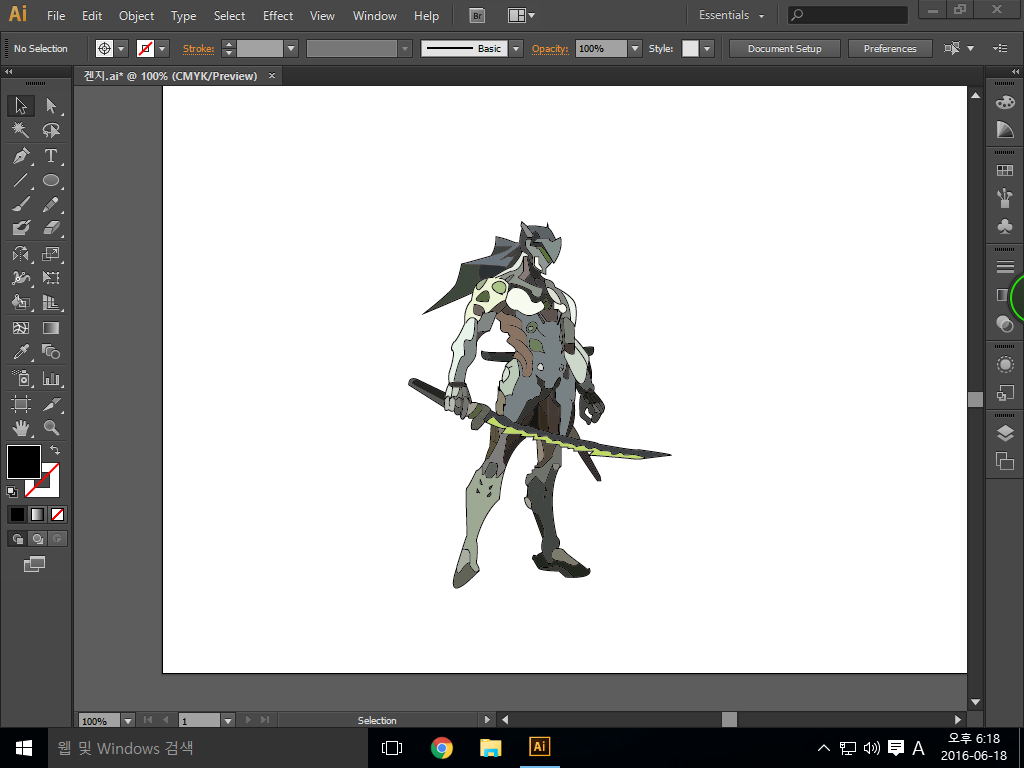
Task: Swap fill and stroke colors arrow
Action: [x=55, y=450]
